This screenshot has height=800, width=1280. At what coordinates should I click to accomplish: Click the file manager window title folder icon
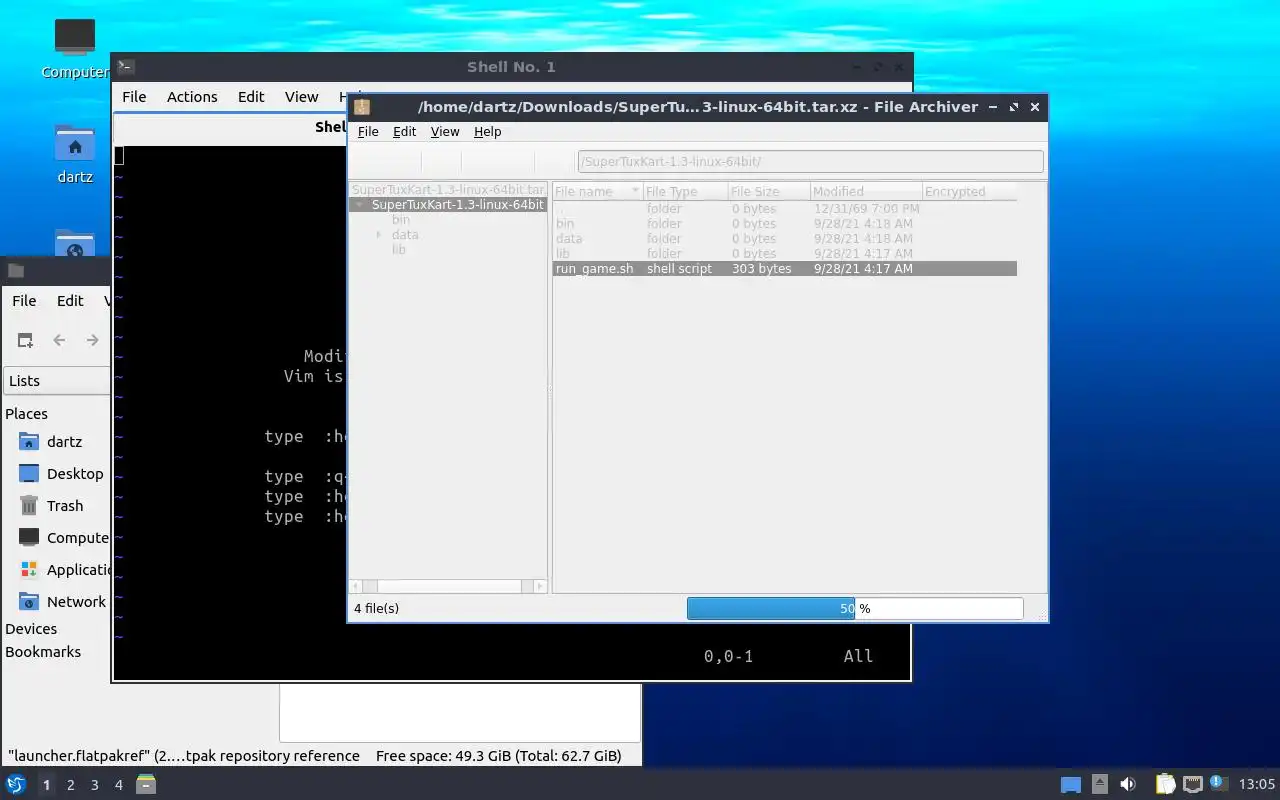tap(15, 270)
